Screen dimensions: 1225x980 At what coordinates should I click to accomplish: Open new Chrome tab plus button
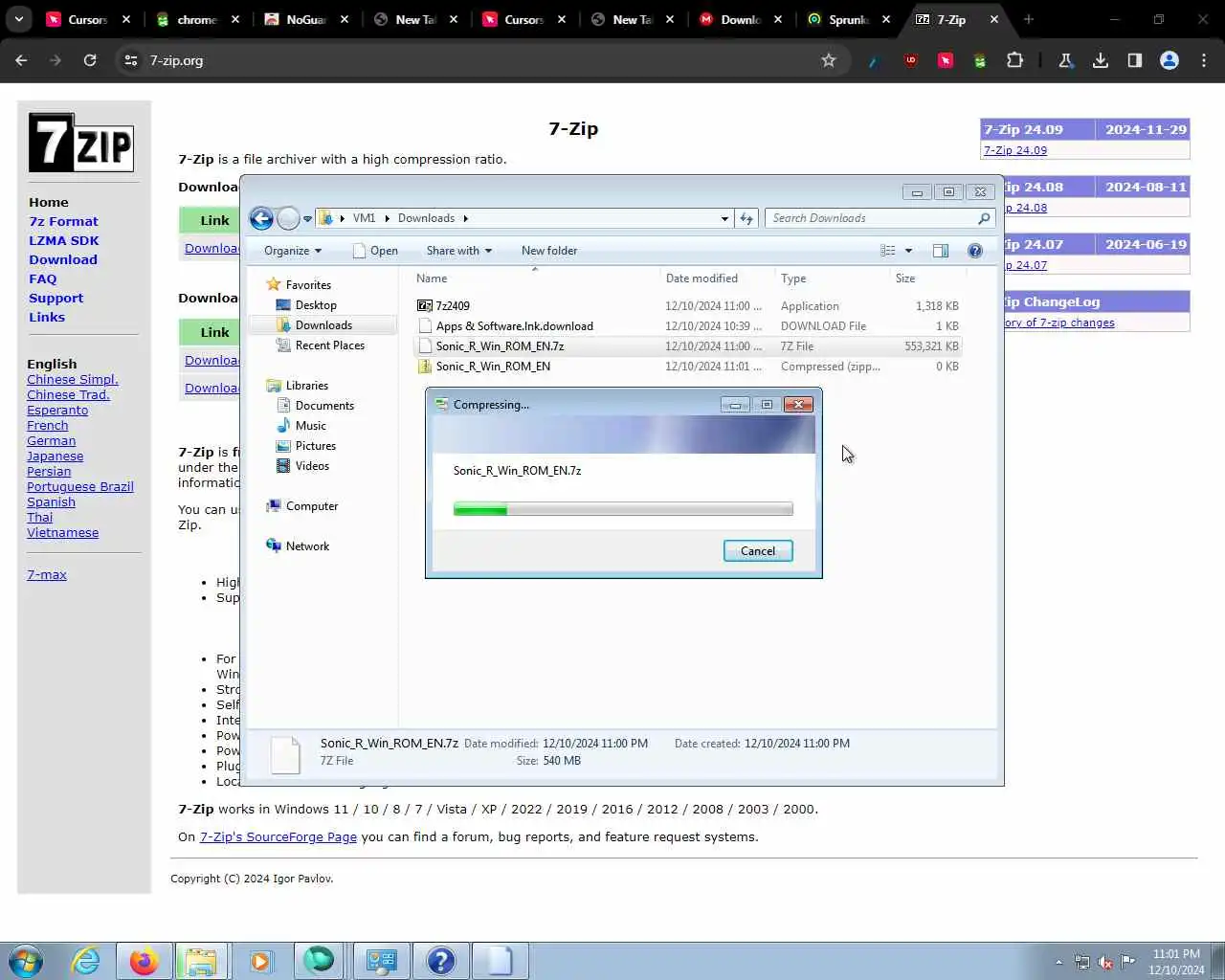pyautogui.click(x=1029, y=19)
